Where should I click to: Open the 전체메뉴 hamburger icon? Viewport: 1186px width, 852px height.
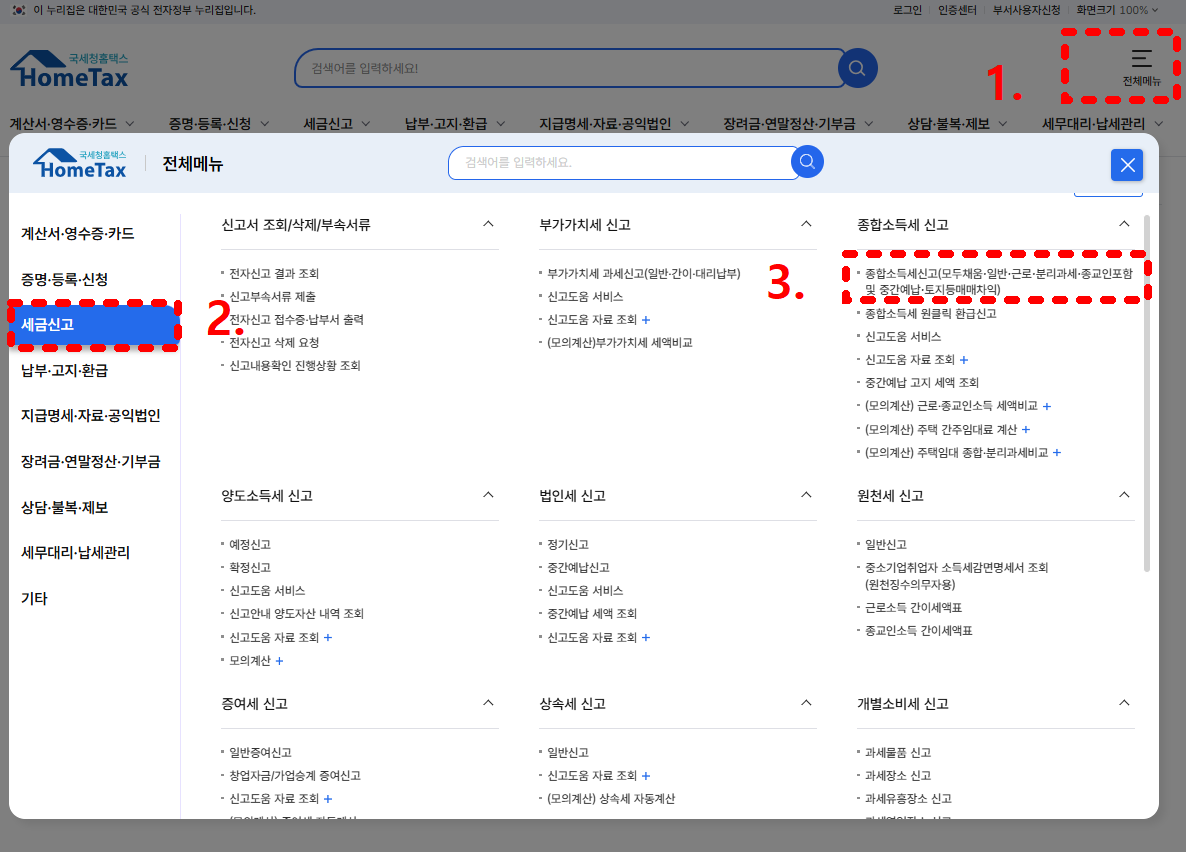(x=1141, y=59)
